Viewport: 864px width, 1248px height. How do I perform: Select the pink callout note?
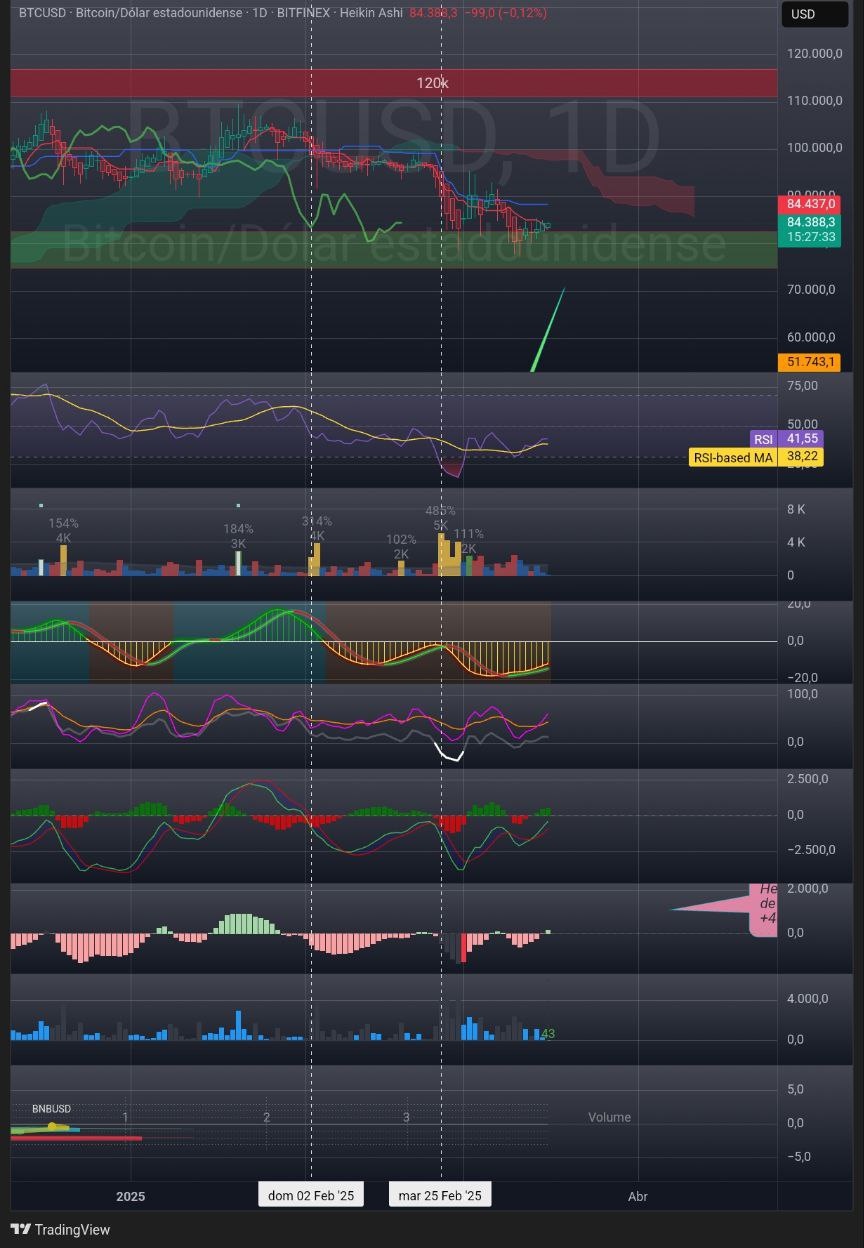tap(762, 909)
